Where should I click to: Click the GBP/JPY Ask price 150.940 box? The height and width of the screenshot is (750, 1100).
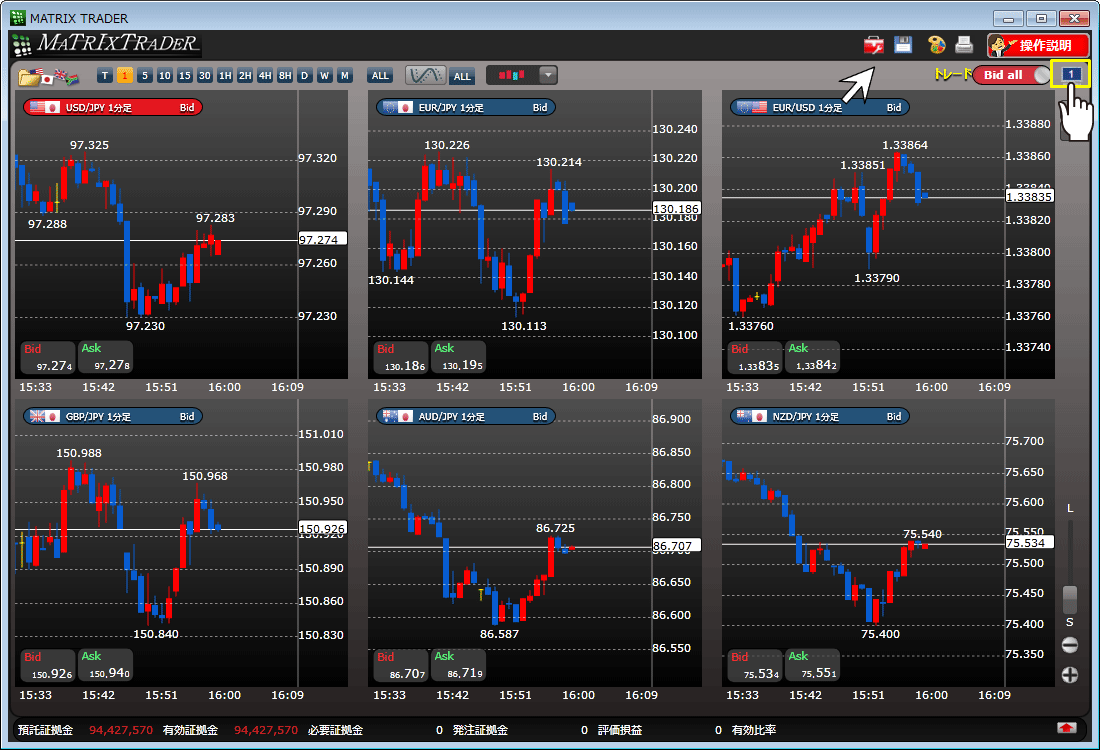pyautogui.click(x=105, y=665)
